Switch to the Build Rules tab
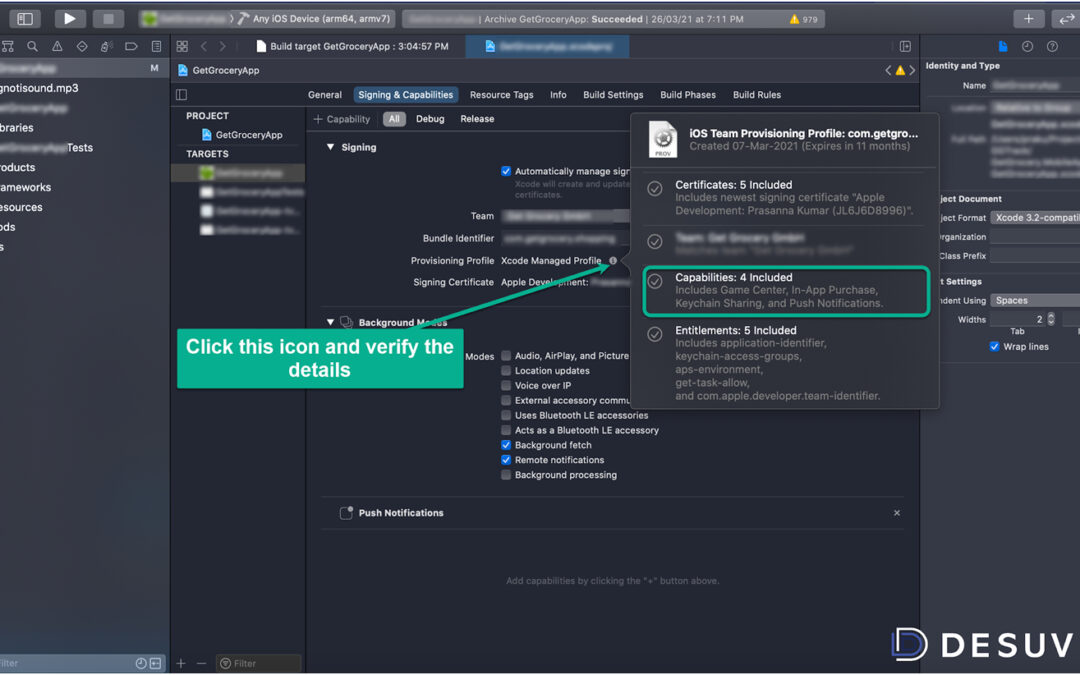 [x=756, y=95]
